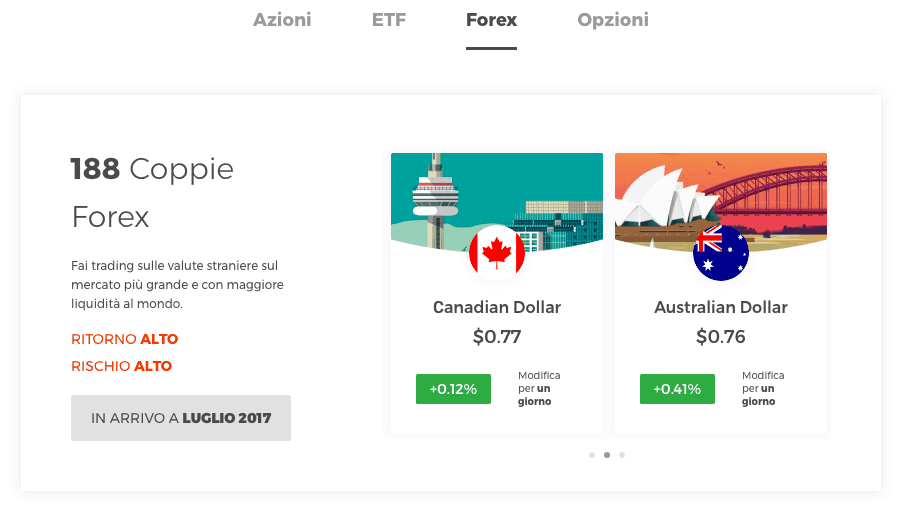Screen dimensions: 898x509
Task: Select the first carousel dot
Action: tap(592, 455)
